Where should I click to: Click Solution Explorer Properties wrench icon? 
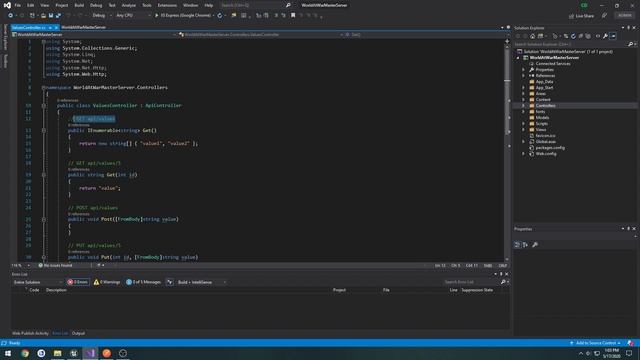point(605,36)
